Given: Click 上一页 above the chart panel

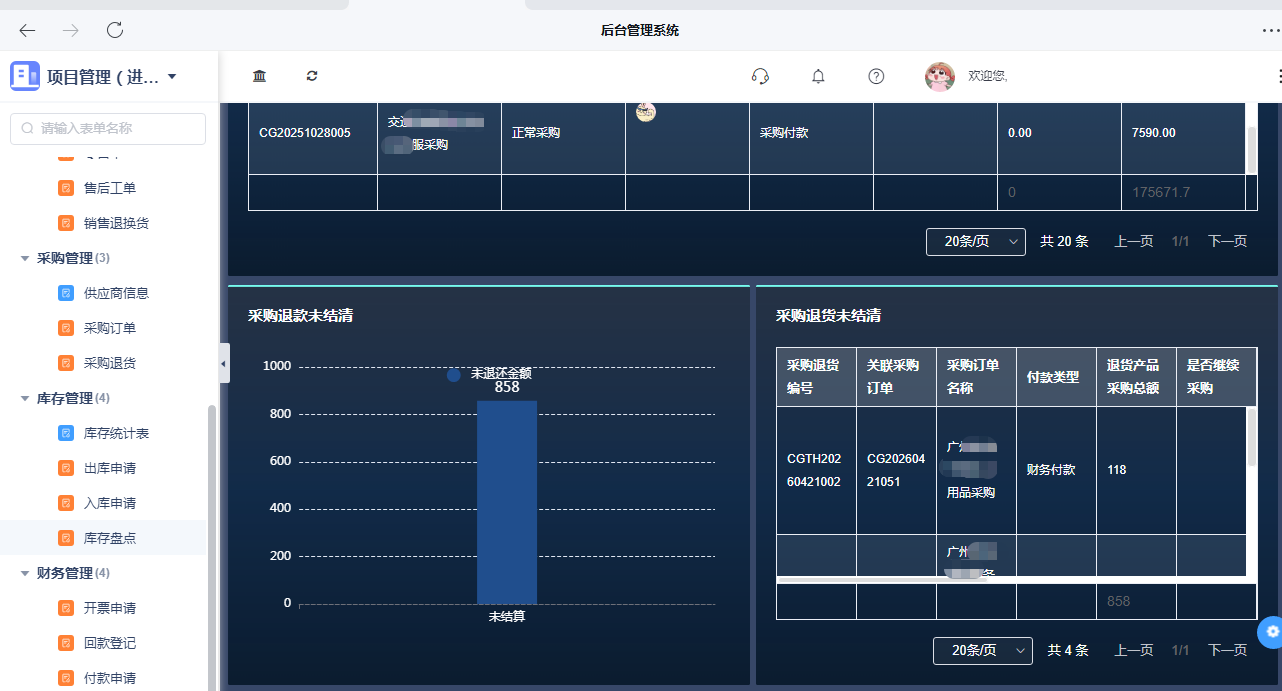Looking at the screenshot, I should pyautogui.click(x=1133, y=241).
